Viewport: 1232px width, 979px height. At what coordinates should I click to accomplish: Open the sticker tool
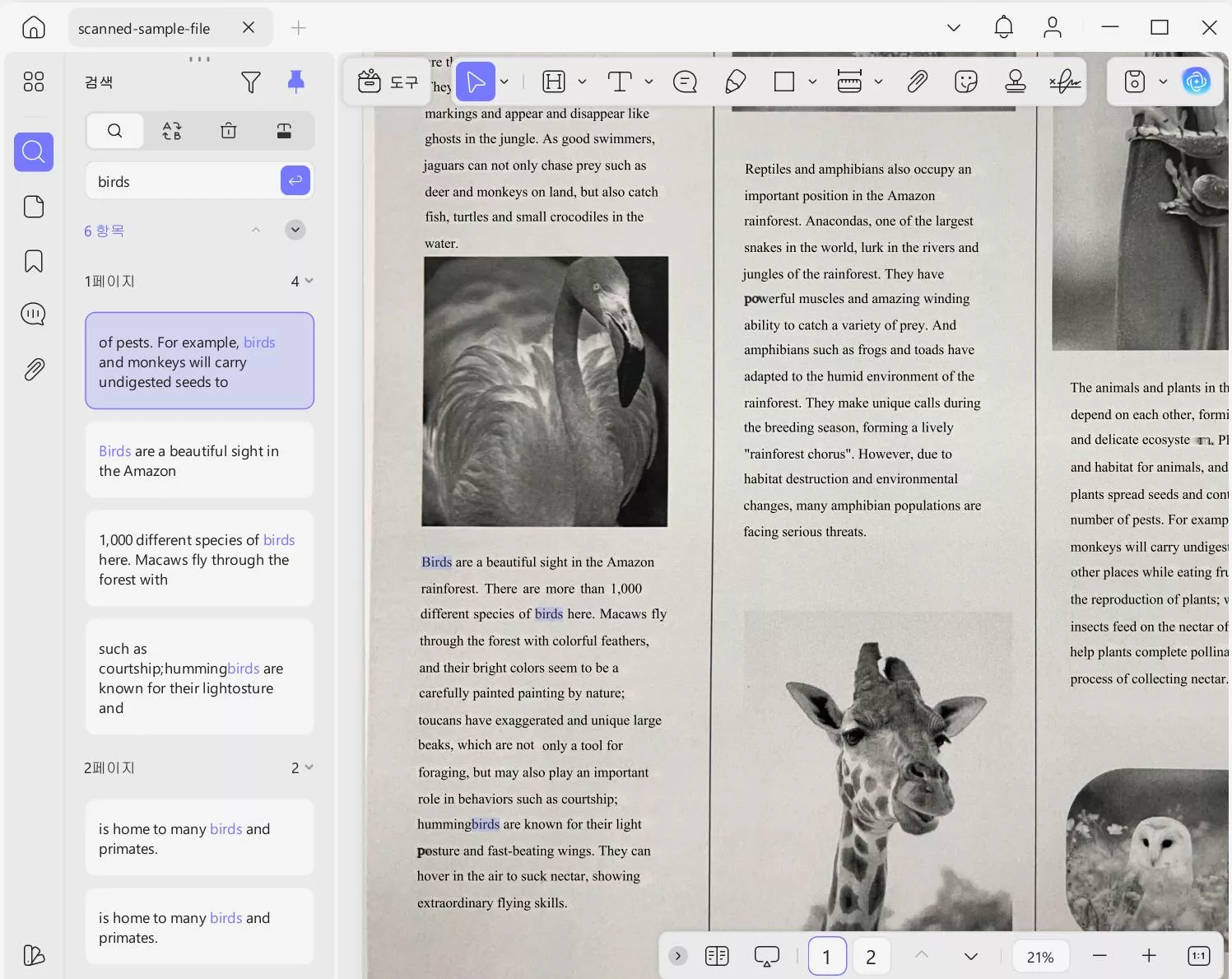(966, 82)
